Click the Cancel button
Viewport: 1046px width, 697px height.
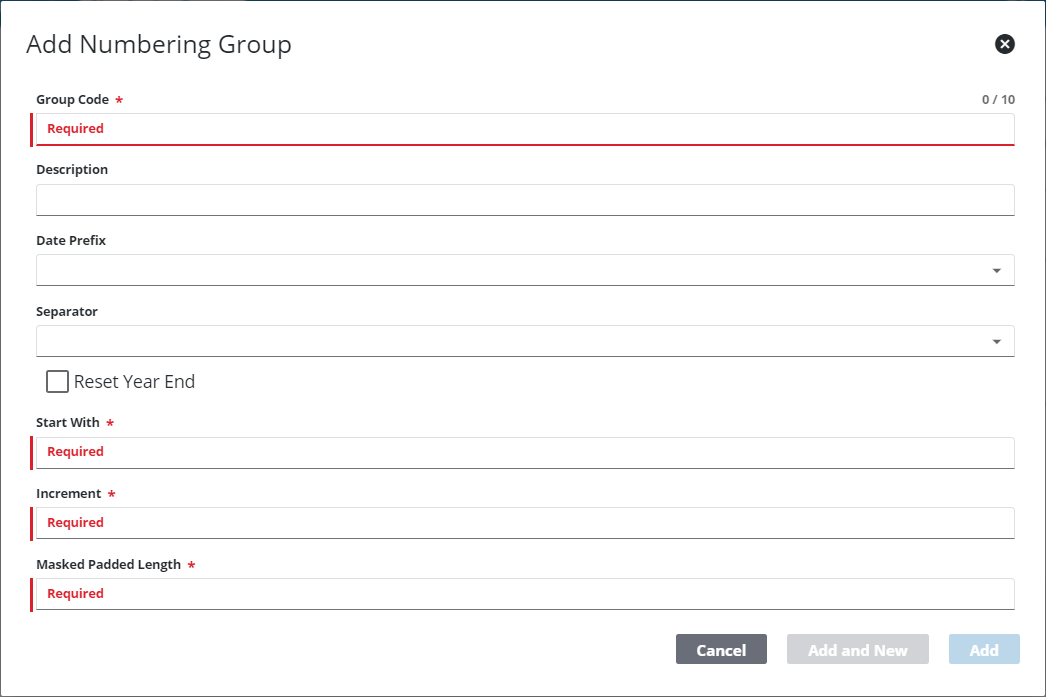[x=721, y=649]
